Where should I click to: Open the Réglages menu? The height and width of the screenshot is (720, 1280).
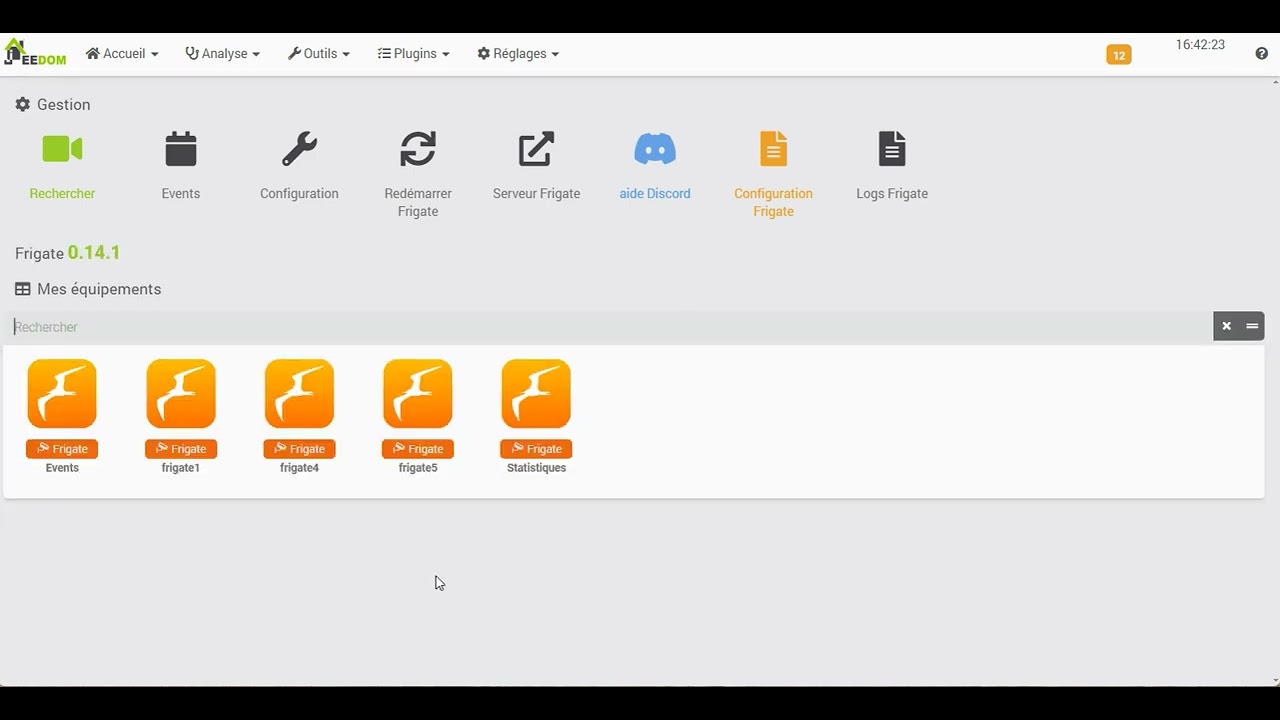tap(518, 54)
